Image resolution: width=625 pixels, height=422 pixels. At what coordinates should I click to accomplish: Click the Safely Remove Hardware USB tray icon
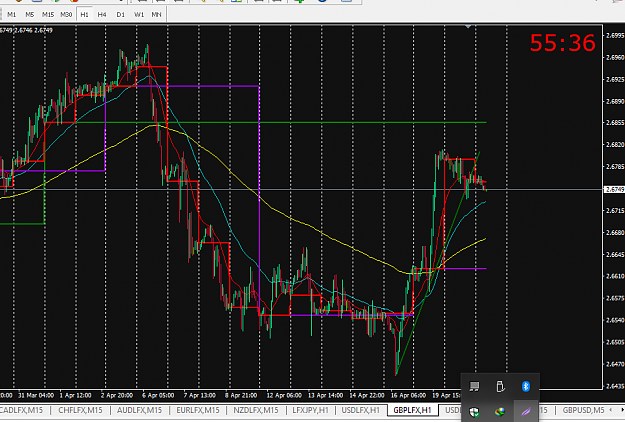(500, 386)
